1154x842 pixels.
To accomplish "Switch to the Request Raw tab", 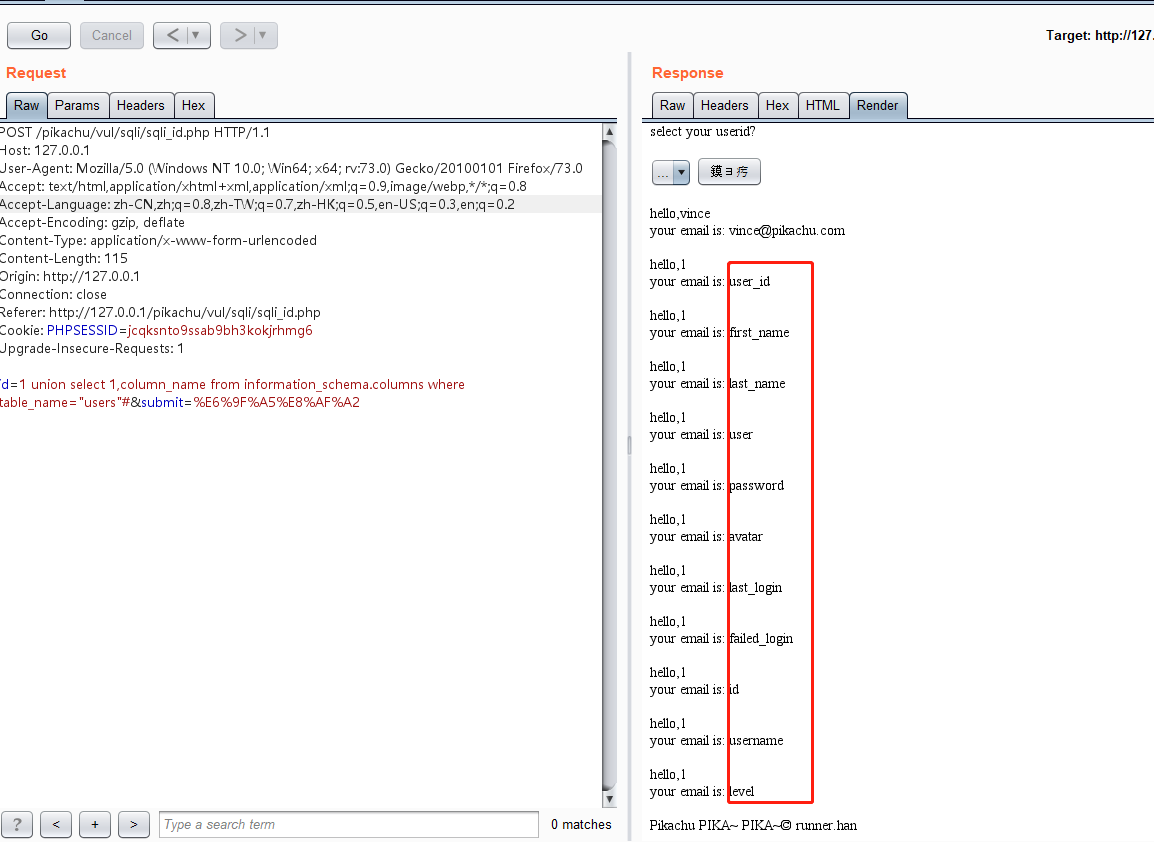I will [26, 105].
